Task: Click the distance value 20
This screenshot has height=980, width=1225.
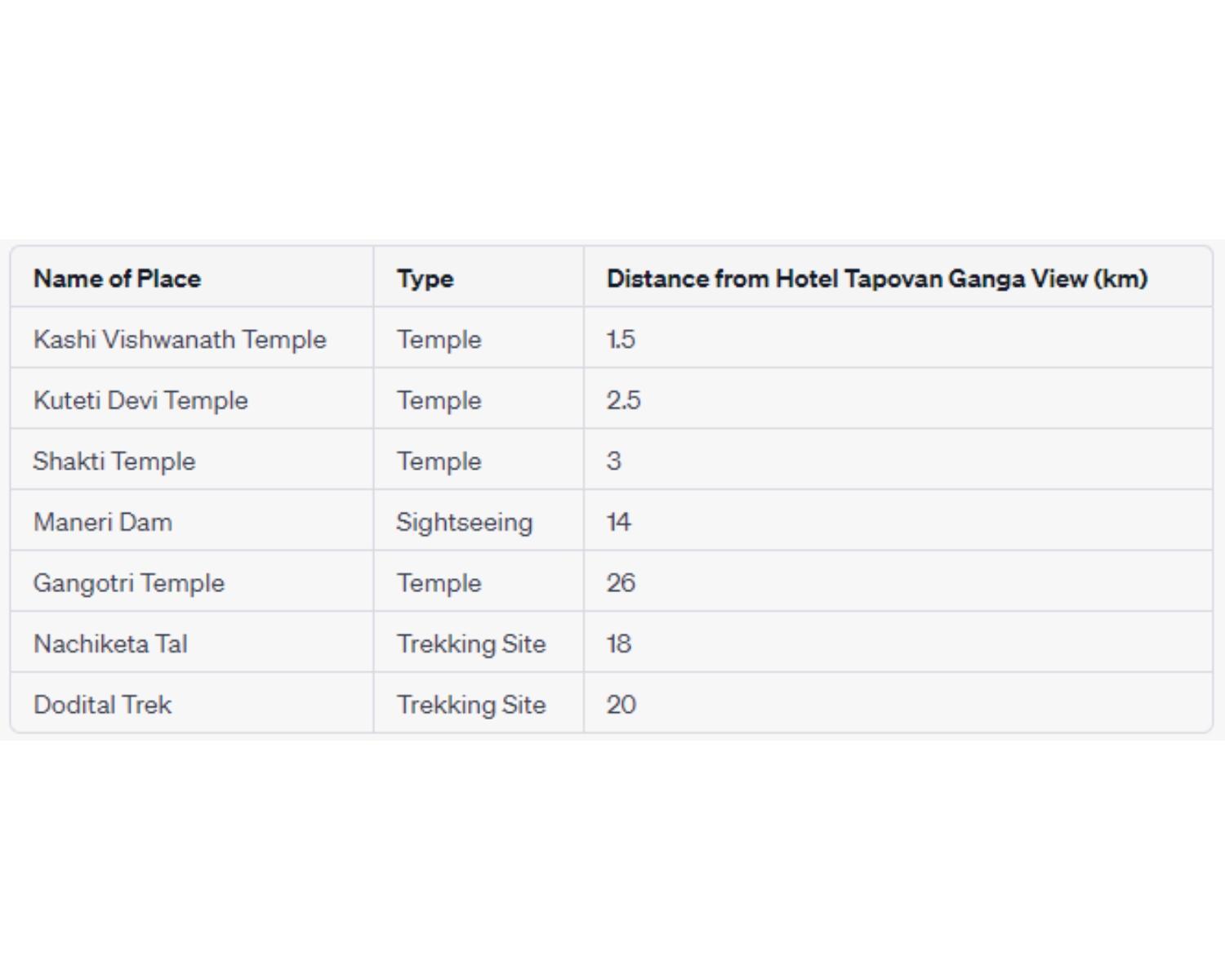Action: coord(621,704)
